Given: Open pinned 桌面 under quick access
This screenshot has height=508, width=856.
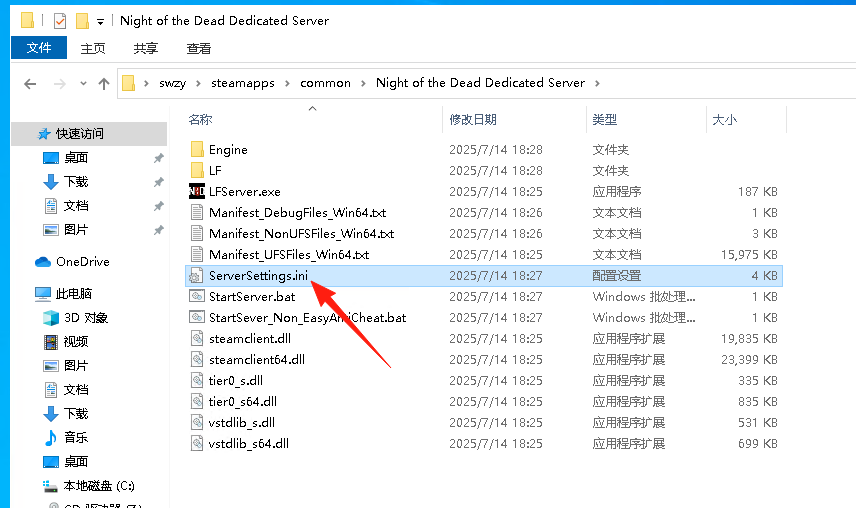Looking at the screenshot, I should [x=76, y=158].
